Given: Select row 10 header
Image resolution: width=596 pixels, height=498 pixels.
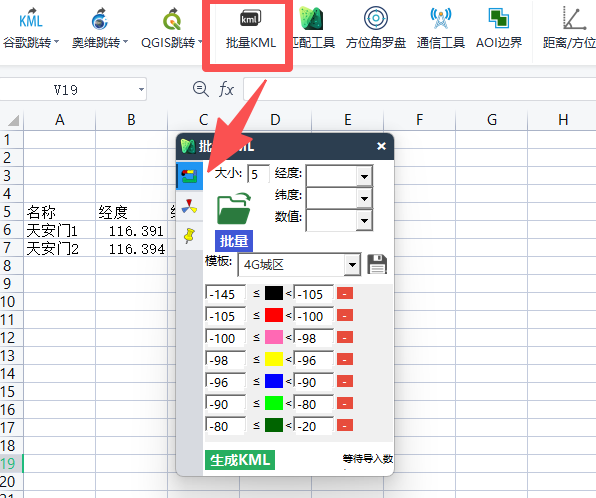Looking at the screenshot, I should click(x=11, y=301).
